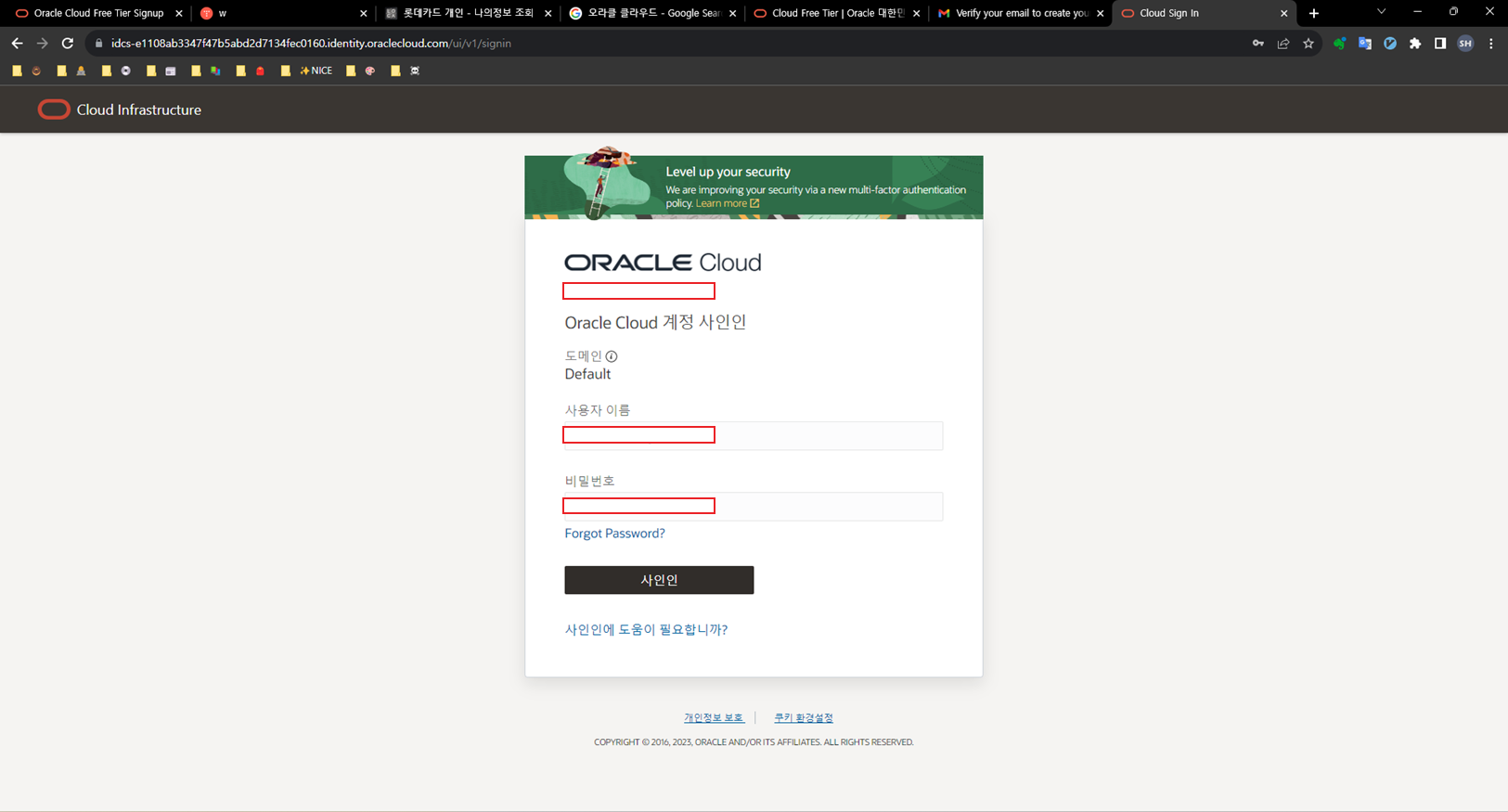Viewport: 1508px width, 812px height.
Task: Open the Learn more security link
Action: (x=728, y=203)
